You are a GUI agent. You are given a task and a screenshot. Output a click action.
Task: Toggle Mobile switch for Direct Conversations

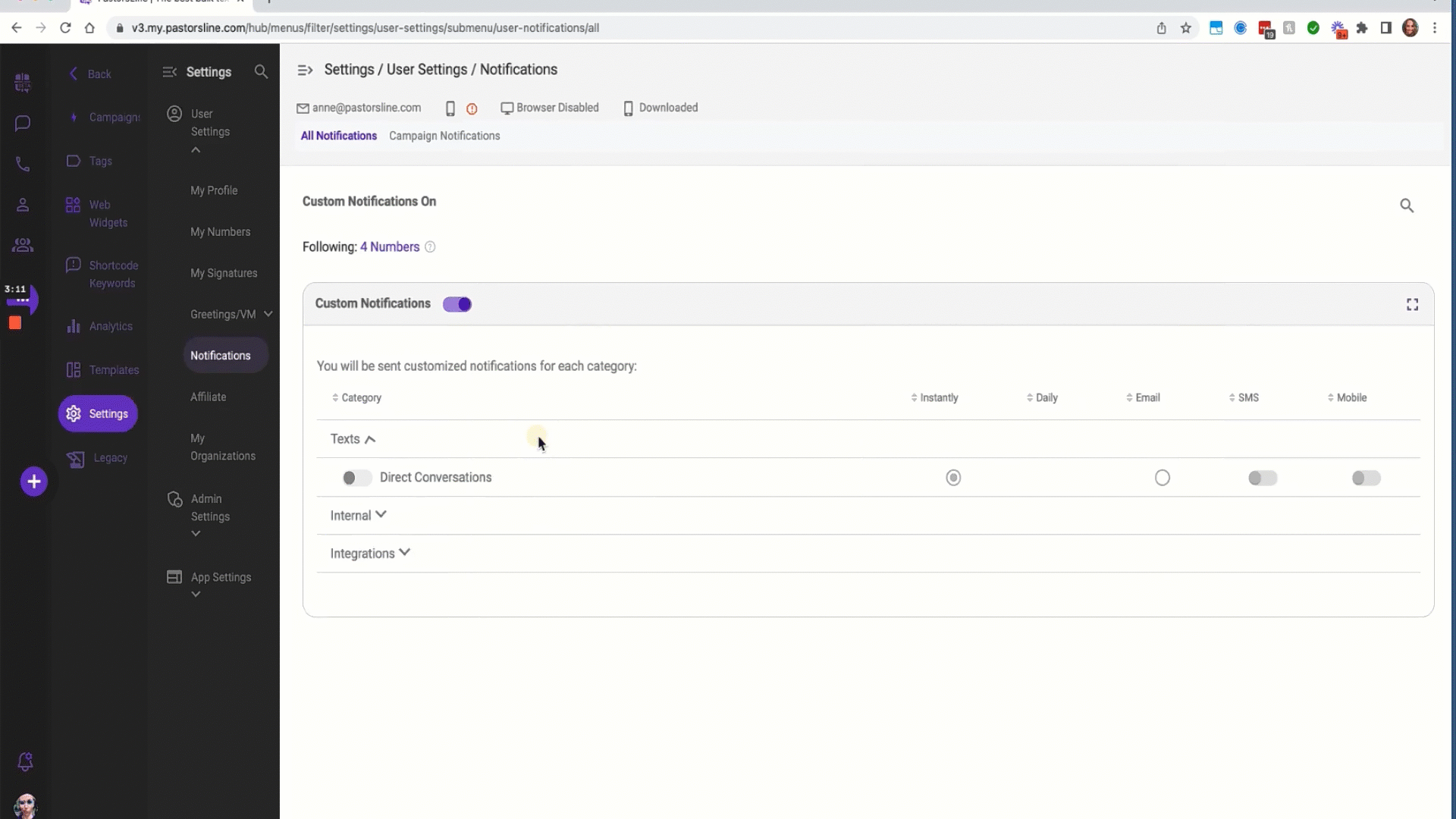point(1366,478)
